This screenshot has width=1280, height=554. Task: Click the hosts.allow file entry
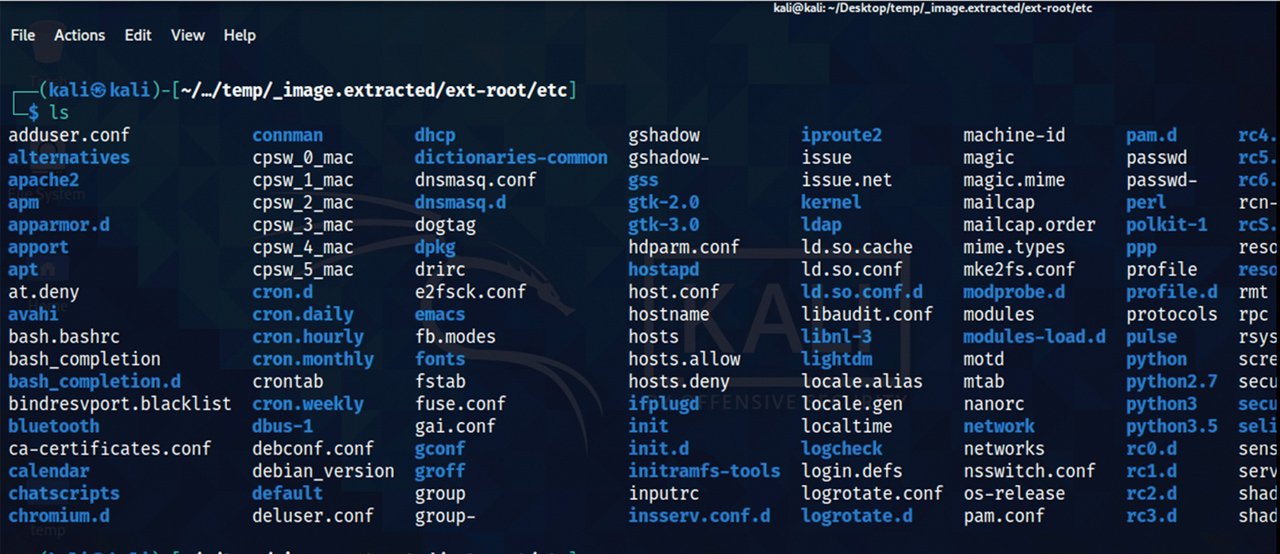point(684,359)
